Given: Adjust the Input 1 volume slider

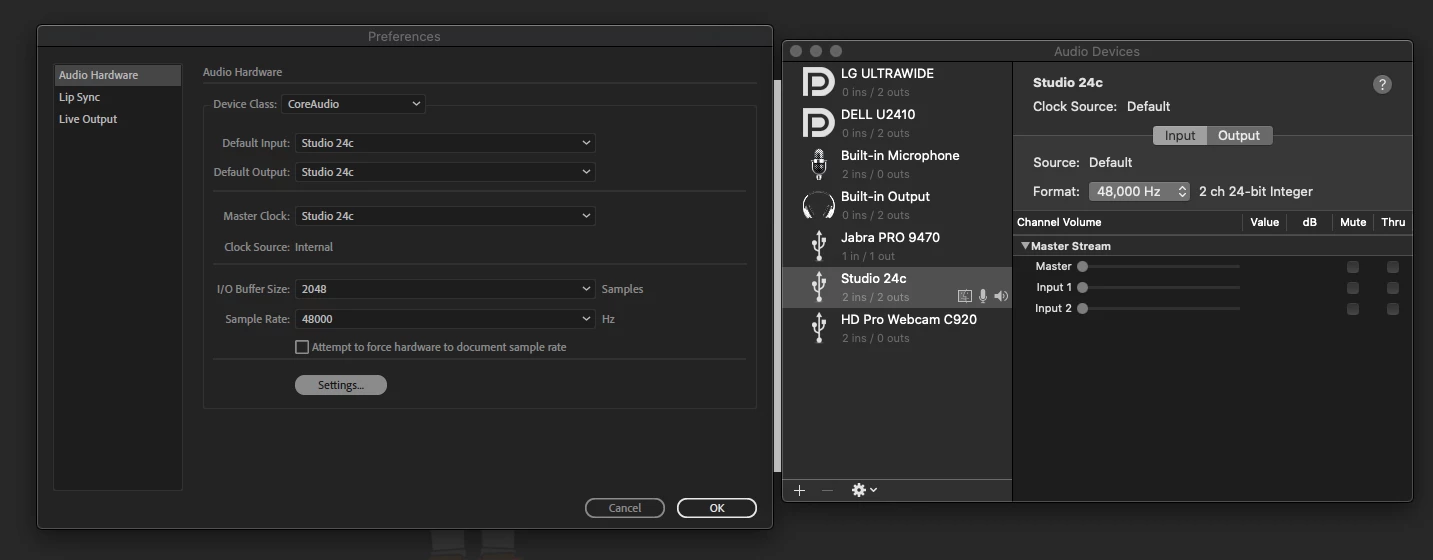Looking at the screenshot, I should (1159, 288).
